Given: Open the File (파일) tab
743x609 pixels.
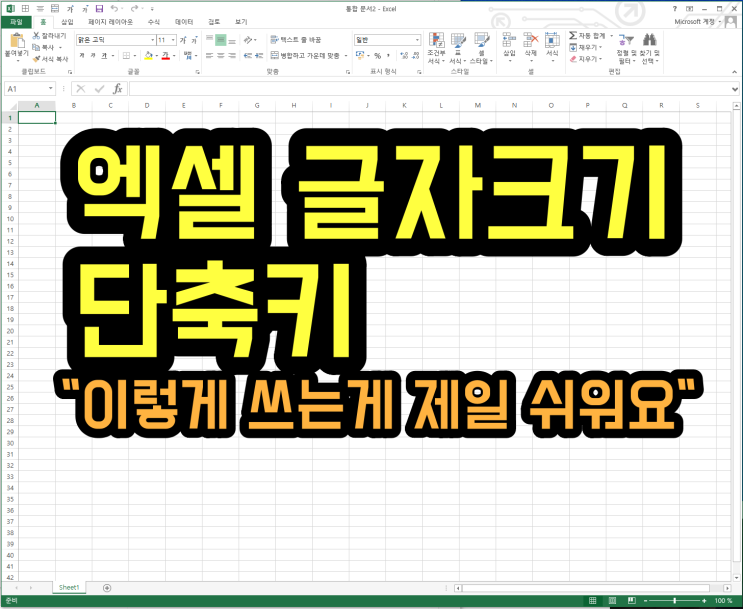Looking at the screenshot, I should coord(16,21).
